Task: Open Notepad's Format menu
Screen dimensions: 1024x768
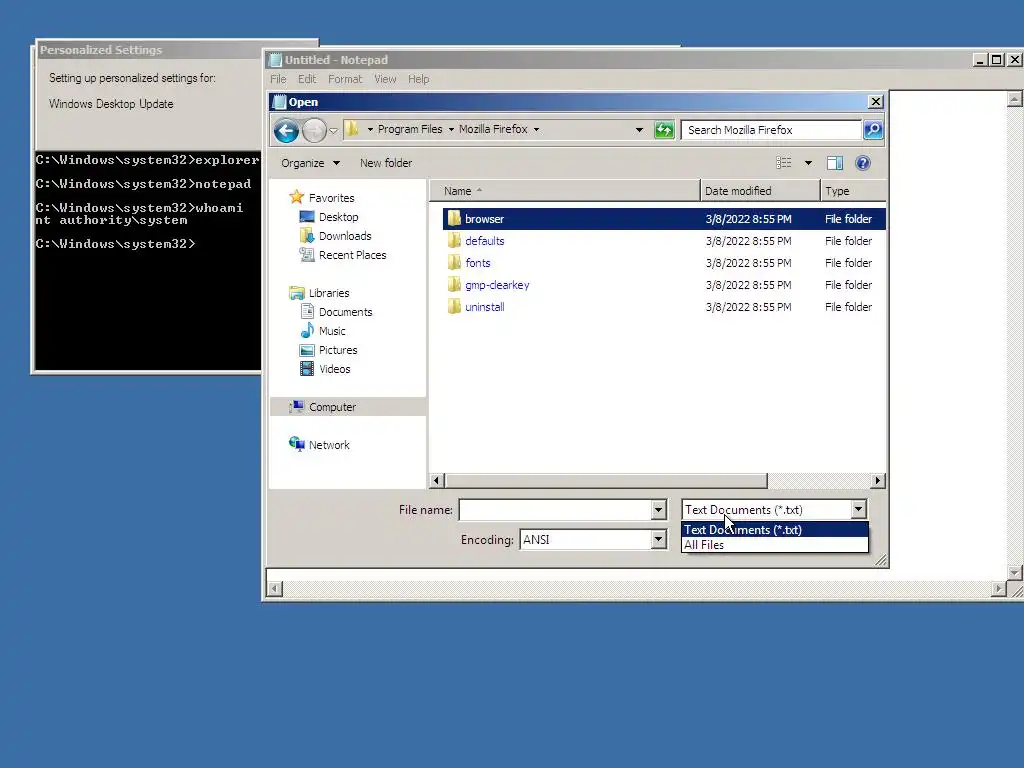Action: [345, 79]
